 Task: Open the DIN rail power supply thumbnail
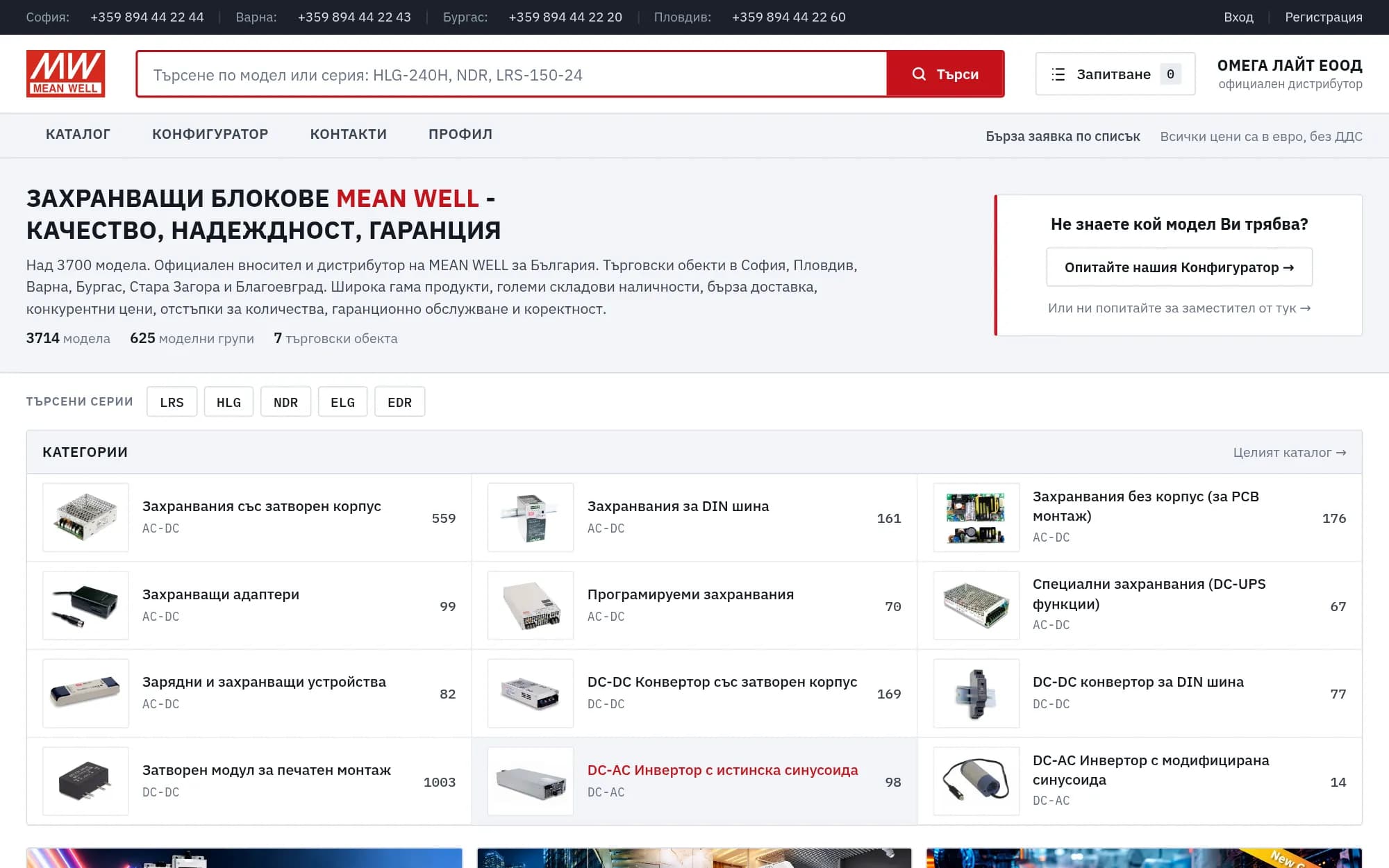click(x=531, y=517)
